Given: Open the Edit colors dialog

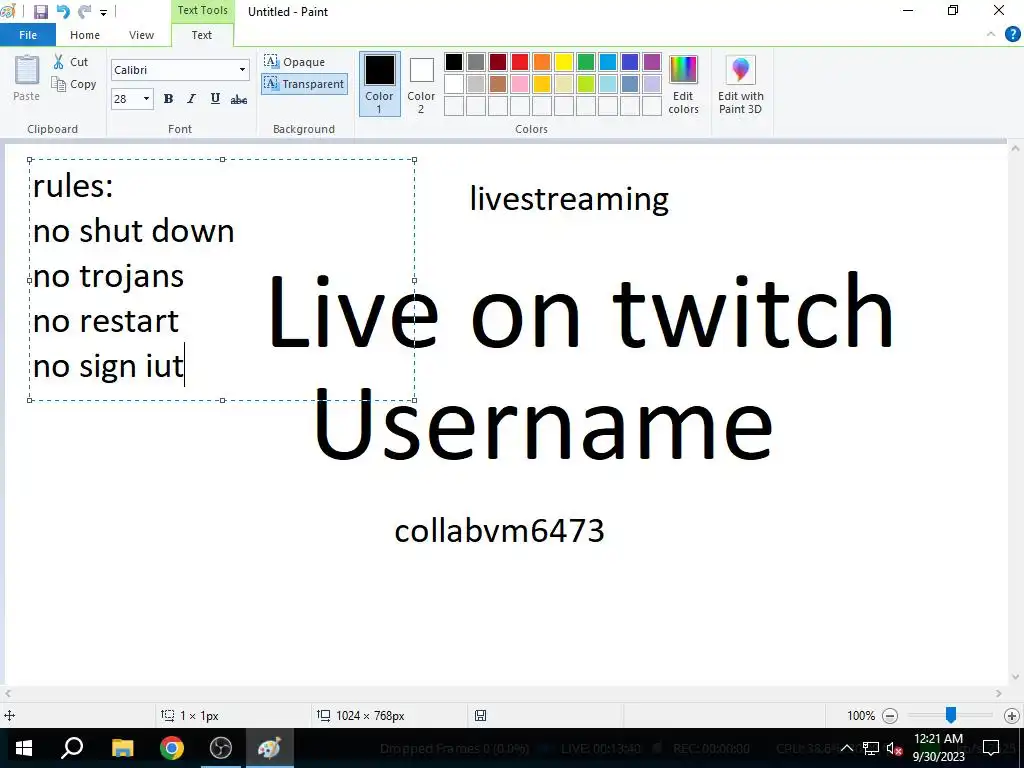Looking at the screenshot, I should tap(683, 84).
